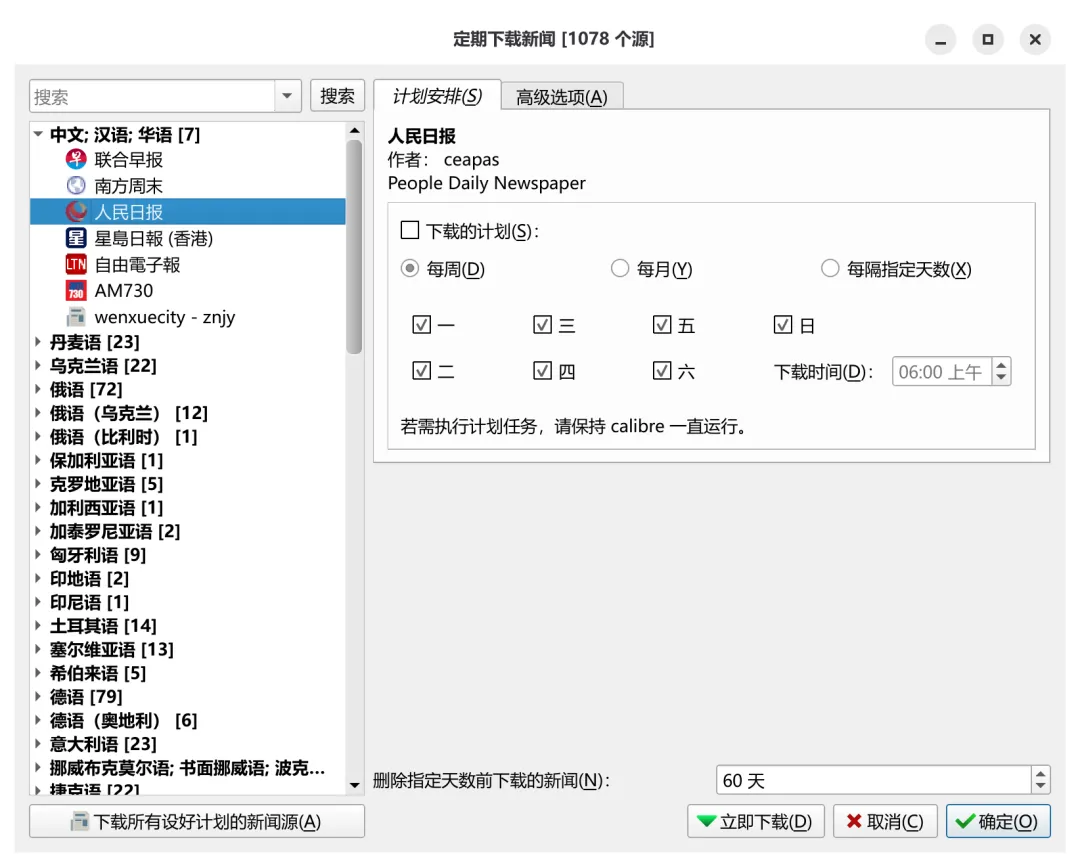Select wenxuecity - znjy in the list

(x=187, y=317)
